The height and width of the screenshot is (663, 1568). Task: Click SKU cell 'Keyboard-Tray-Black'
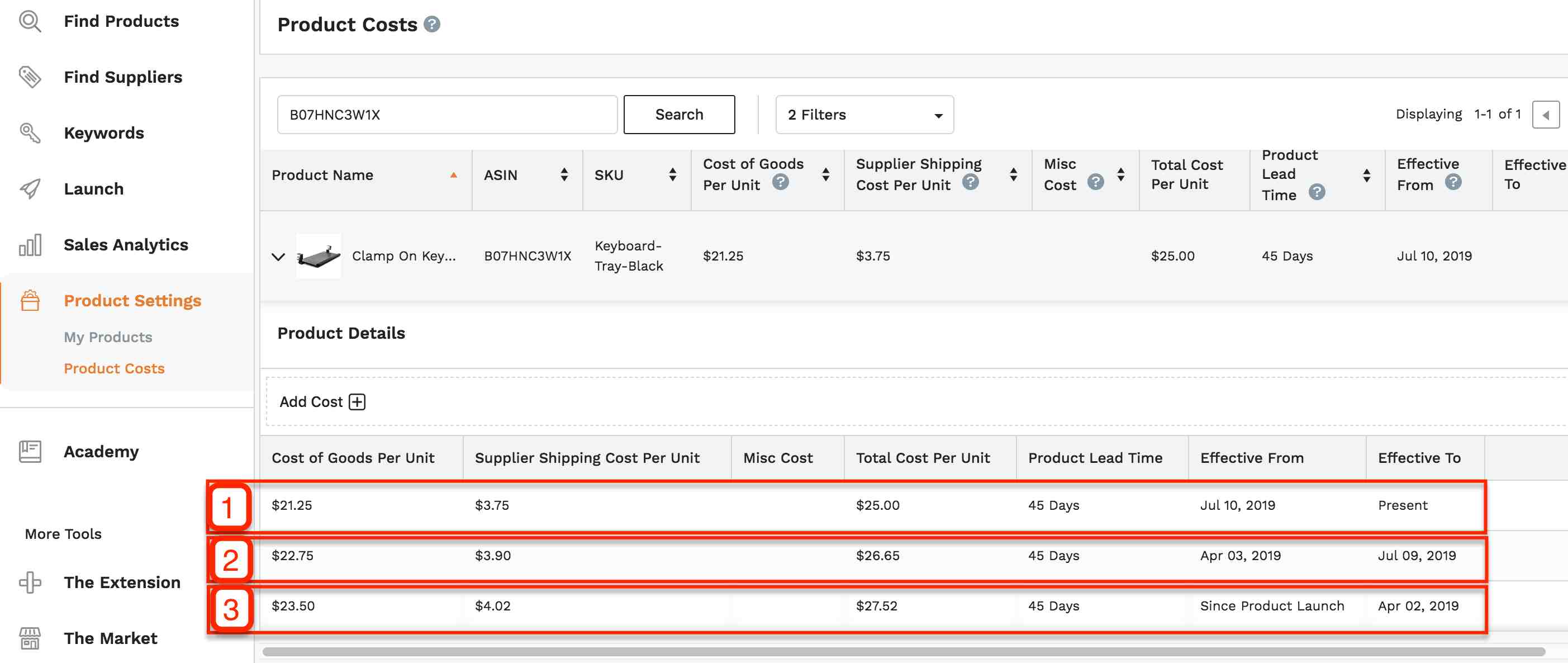(x=629, y=256)
